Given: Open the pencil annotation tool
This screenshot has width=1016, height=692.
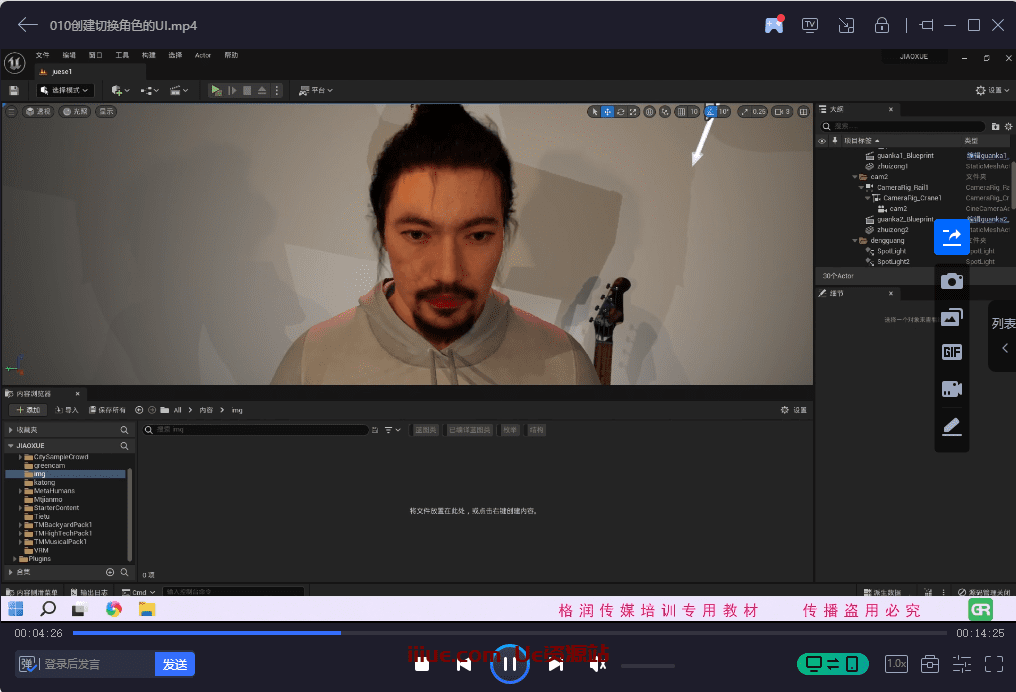Looking at the screenshot, I should click(952, 427).
